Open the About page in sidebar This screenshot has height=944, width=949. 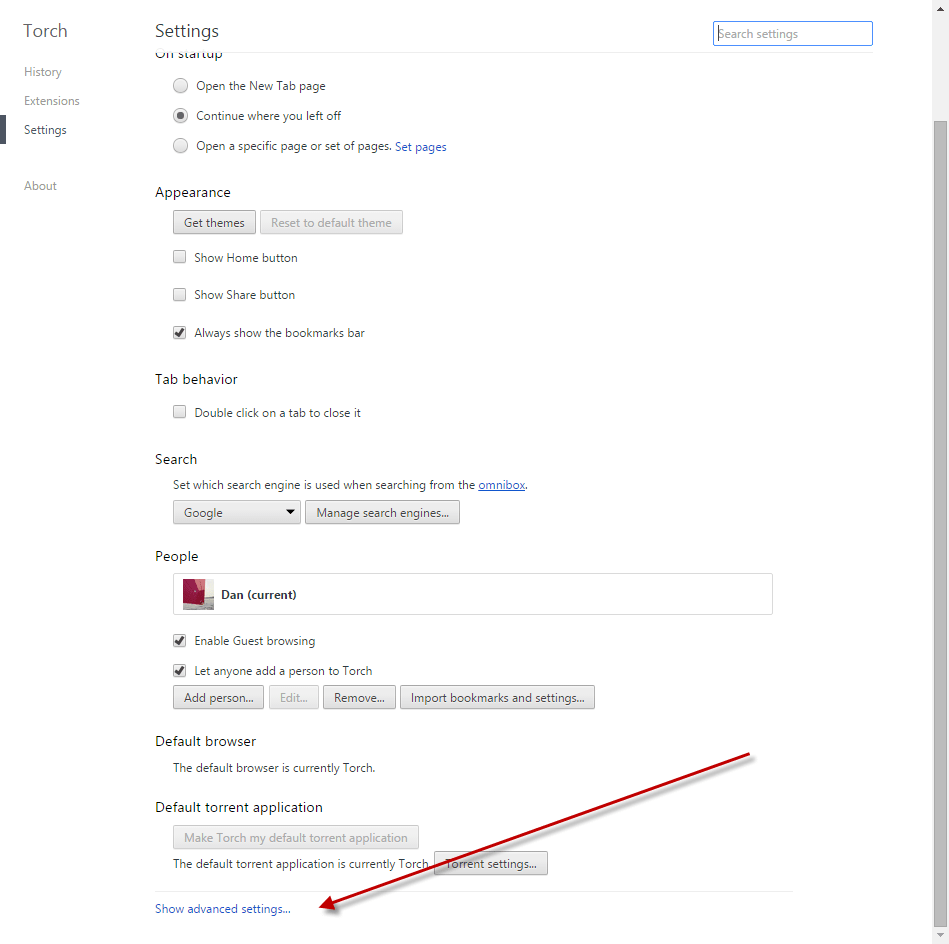click(x=40, y=186)
